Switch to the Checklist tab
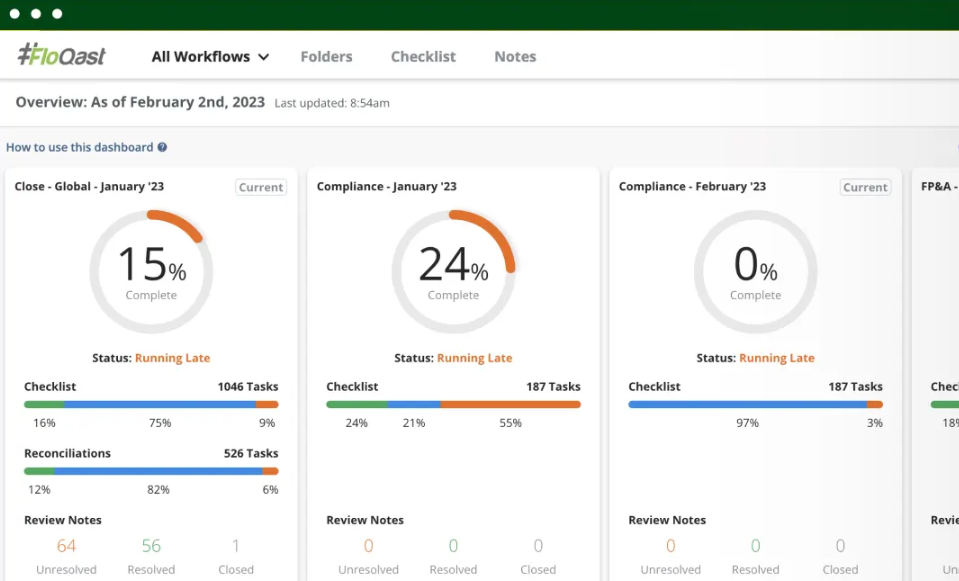 tap(423, 56)
